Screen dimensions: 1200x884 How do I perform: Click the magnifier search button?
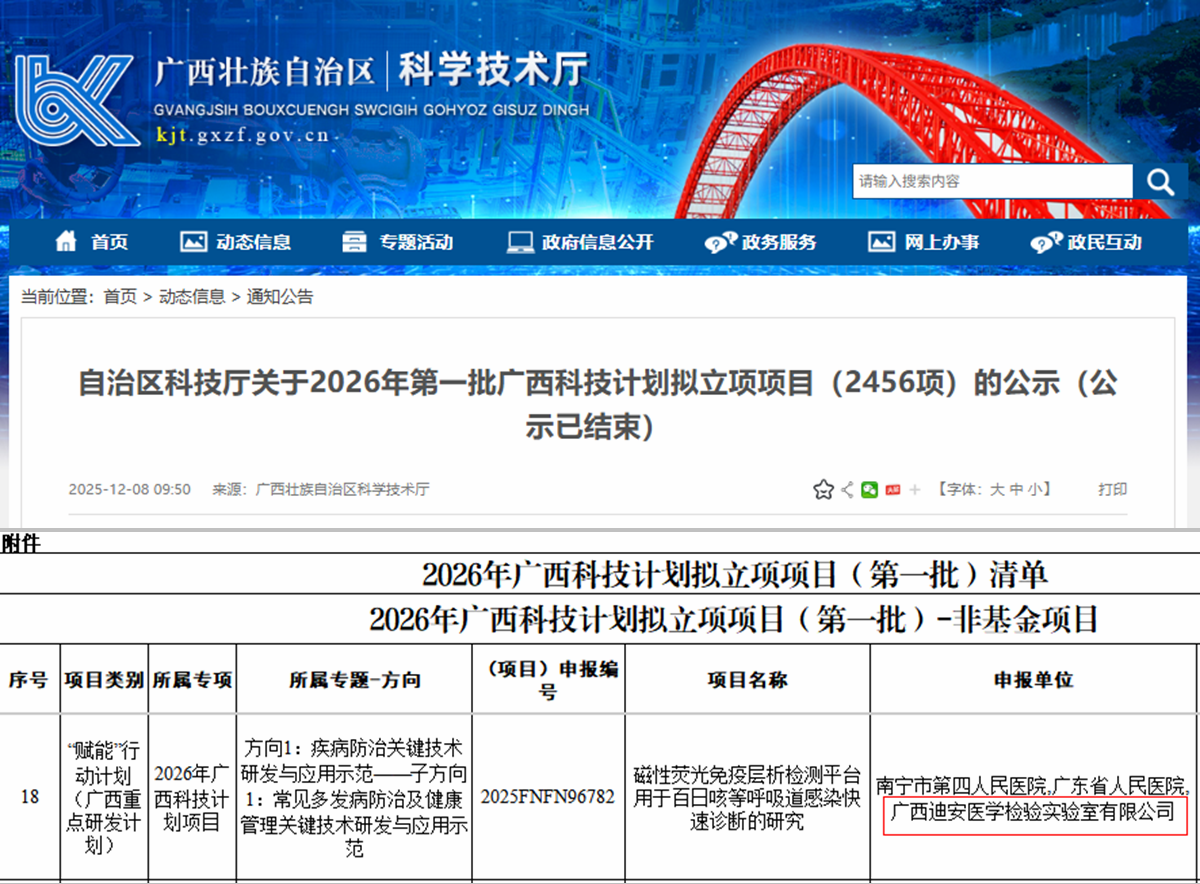[x=1161, y=182]
